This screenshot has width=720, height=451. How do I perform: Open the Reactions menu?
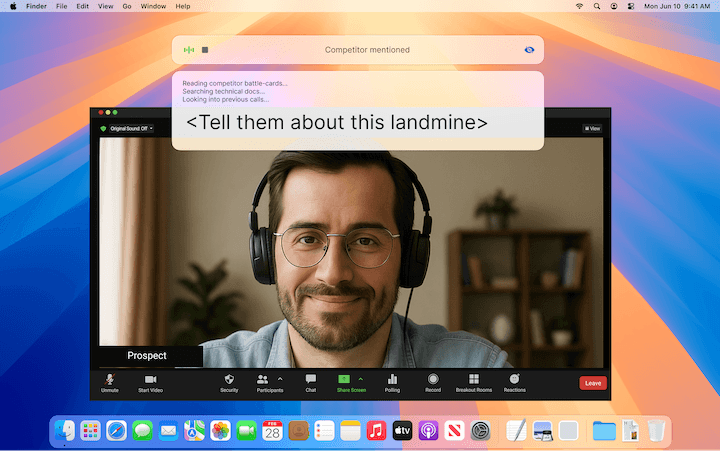coord(514,383)
